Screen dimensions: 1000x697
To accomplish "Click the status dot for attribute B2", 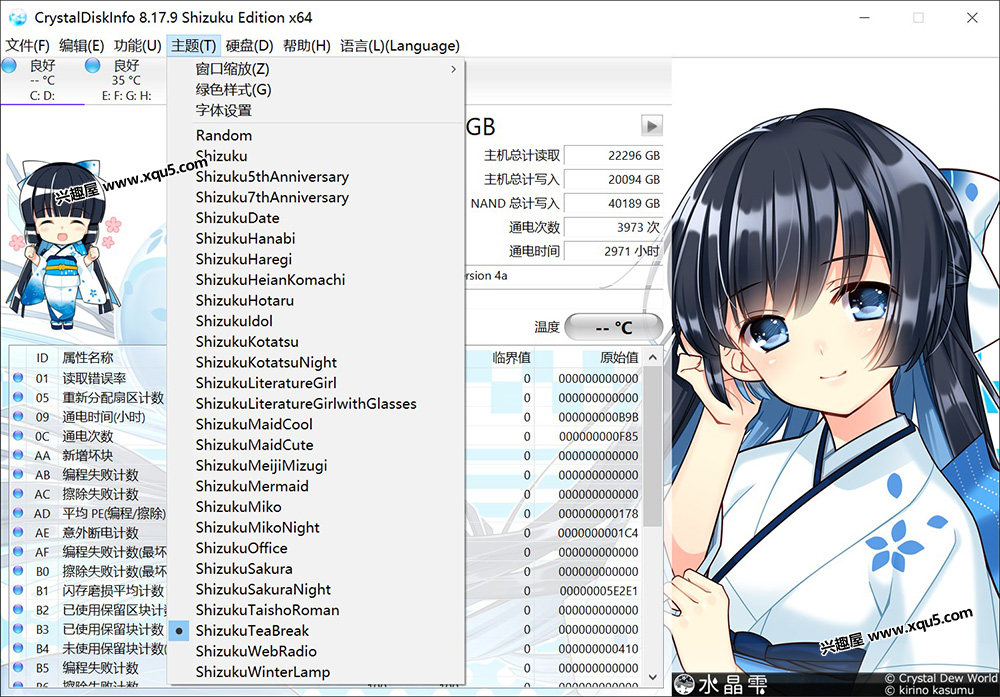I will (18, 610).
